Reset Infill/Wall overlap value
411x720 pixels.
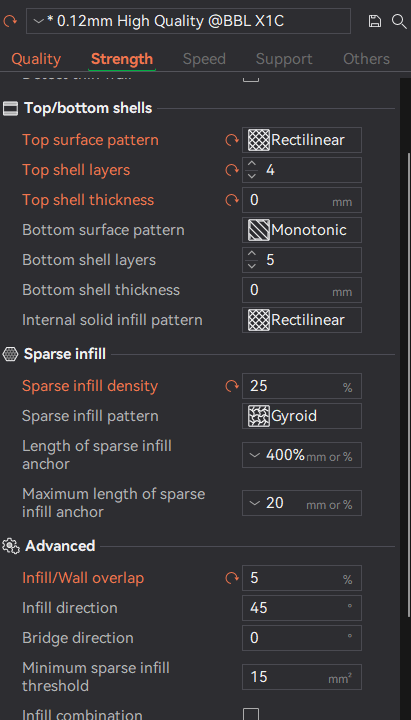[x=232, y=578]
